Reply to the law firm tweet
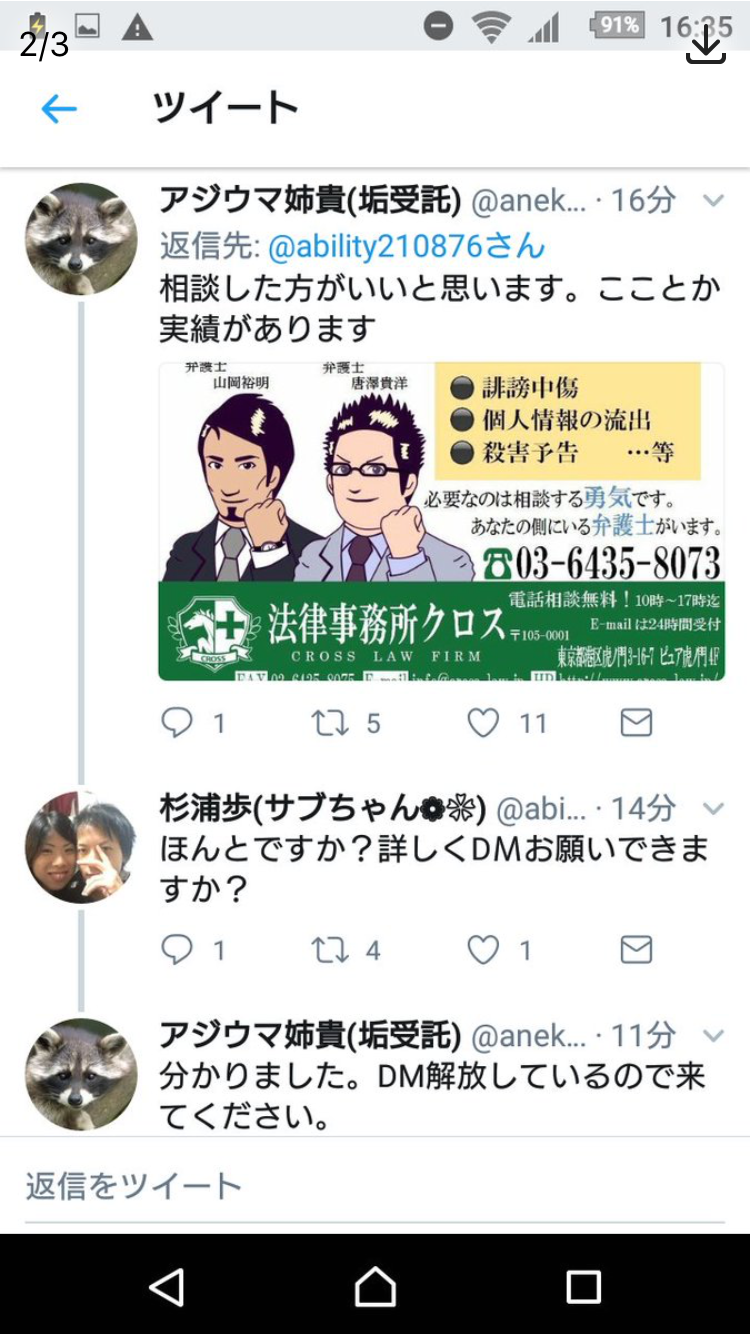The image size is (750, 1334). 177,722
